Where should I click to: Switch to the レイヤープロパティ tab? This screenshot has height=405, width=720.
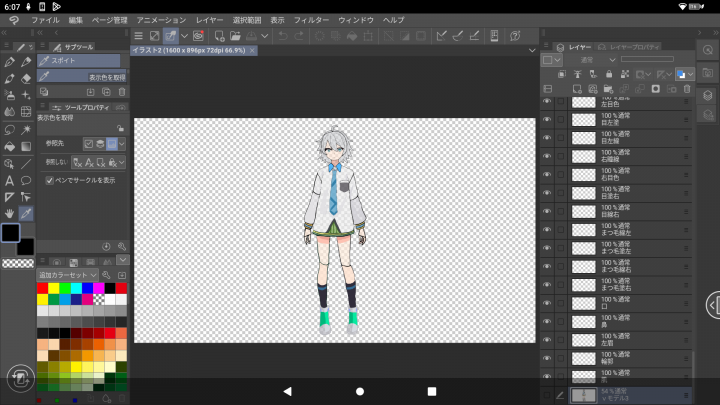click(x=628, y=47)
